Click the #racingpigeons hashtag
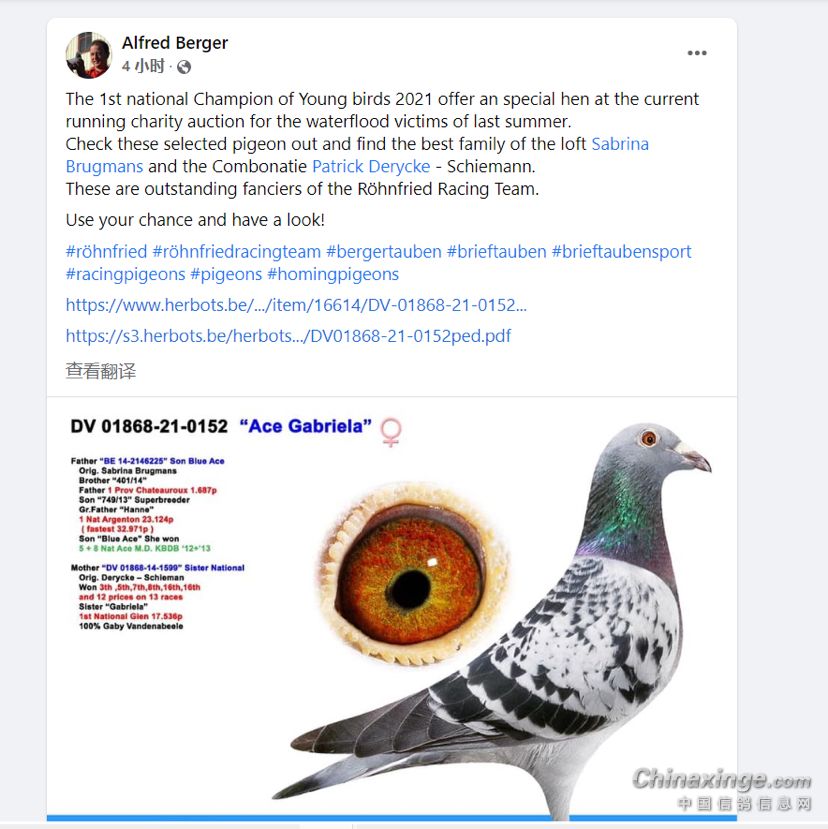 click(x=125, y=274)
